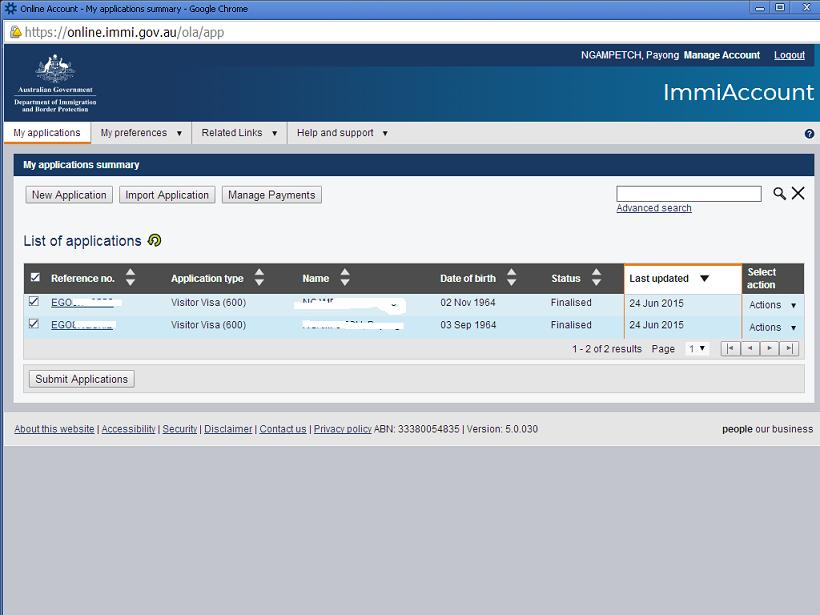The height and width of the screenshot is (615, 820).
Task: Click the browser address bar URL
Action: click(x=124, y=32)
